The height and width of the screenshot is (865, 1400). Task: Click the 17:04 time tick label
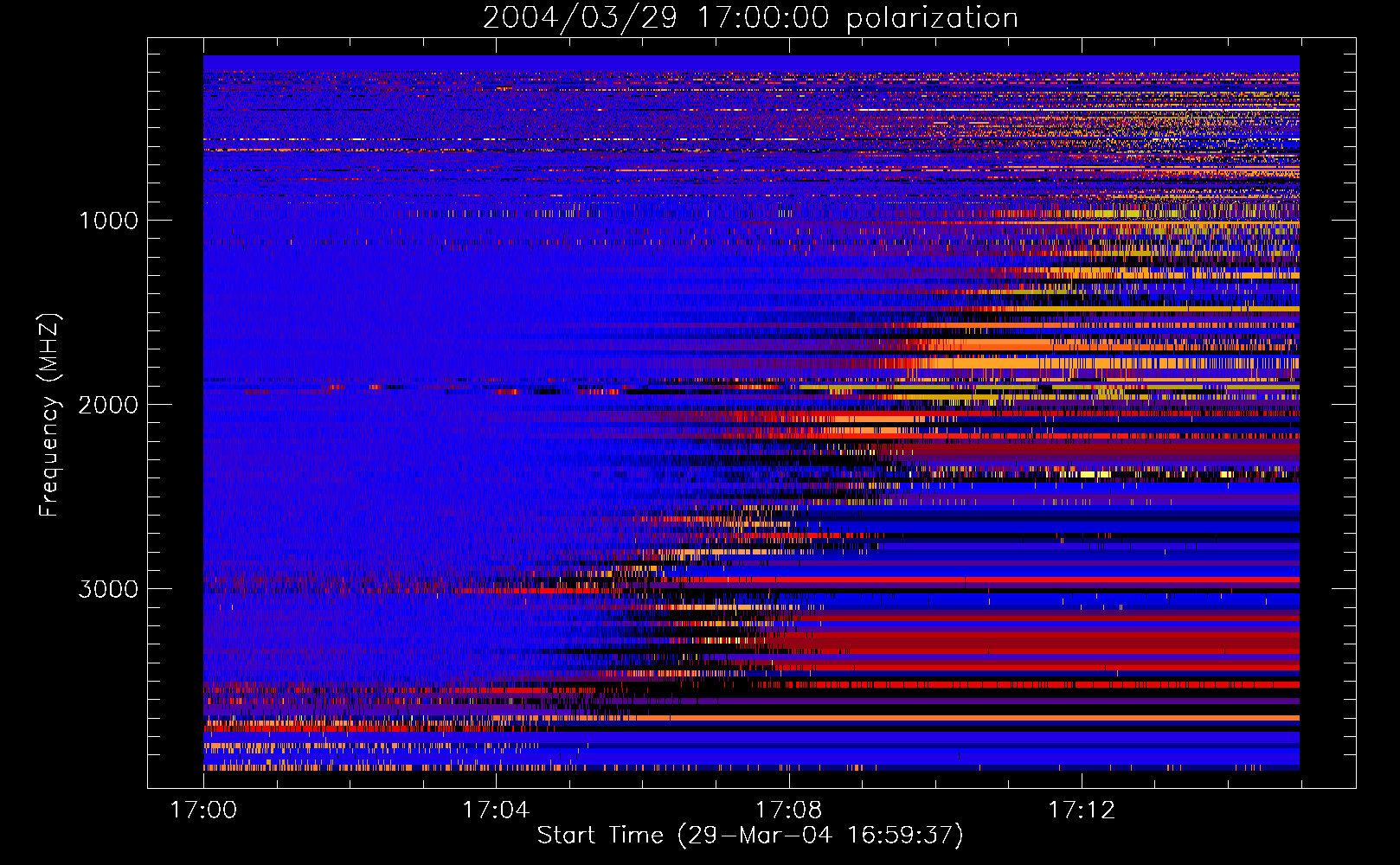point(496,810)
